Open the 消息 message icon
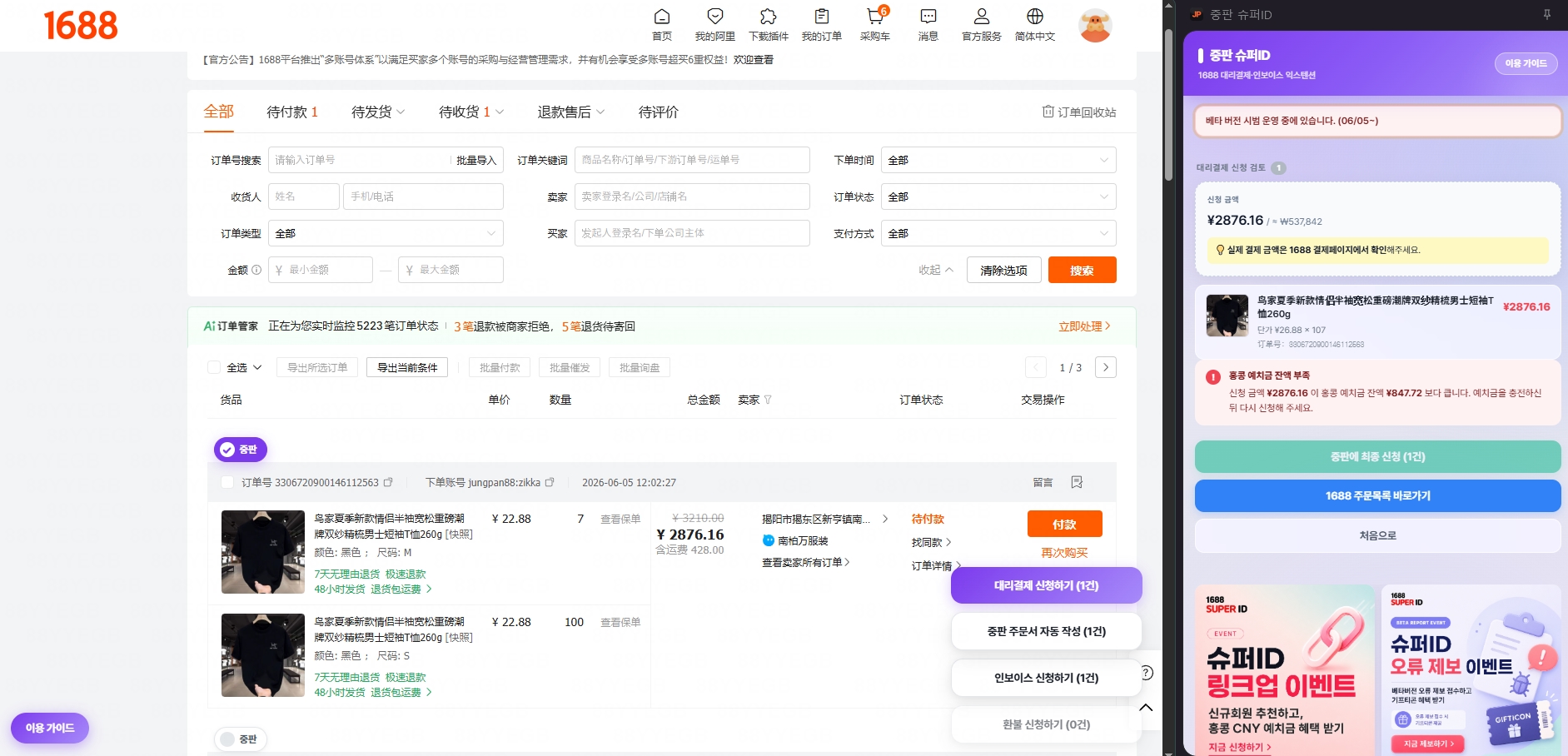This screenshot has height=756, width=1568. coord(928,17)
